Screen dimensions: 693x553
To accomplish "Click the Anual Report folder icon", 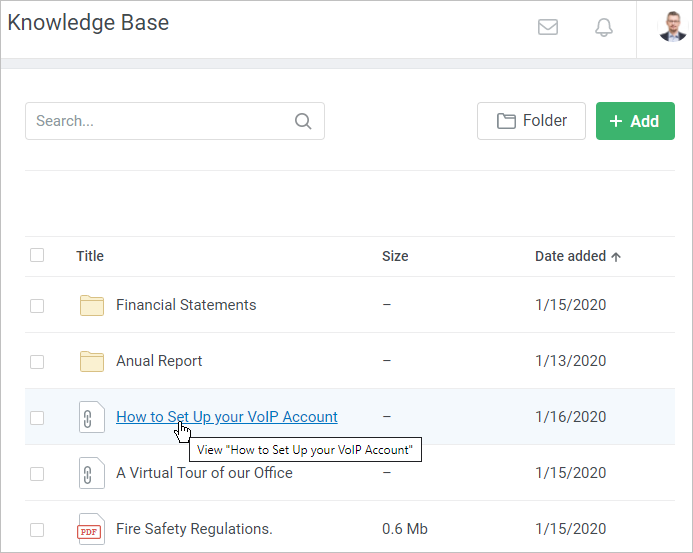I will pyautogui.click(x=92, y=361).
